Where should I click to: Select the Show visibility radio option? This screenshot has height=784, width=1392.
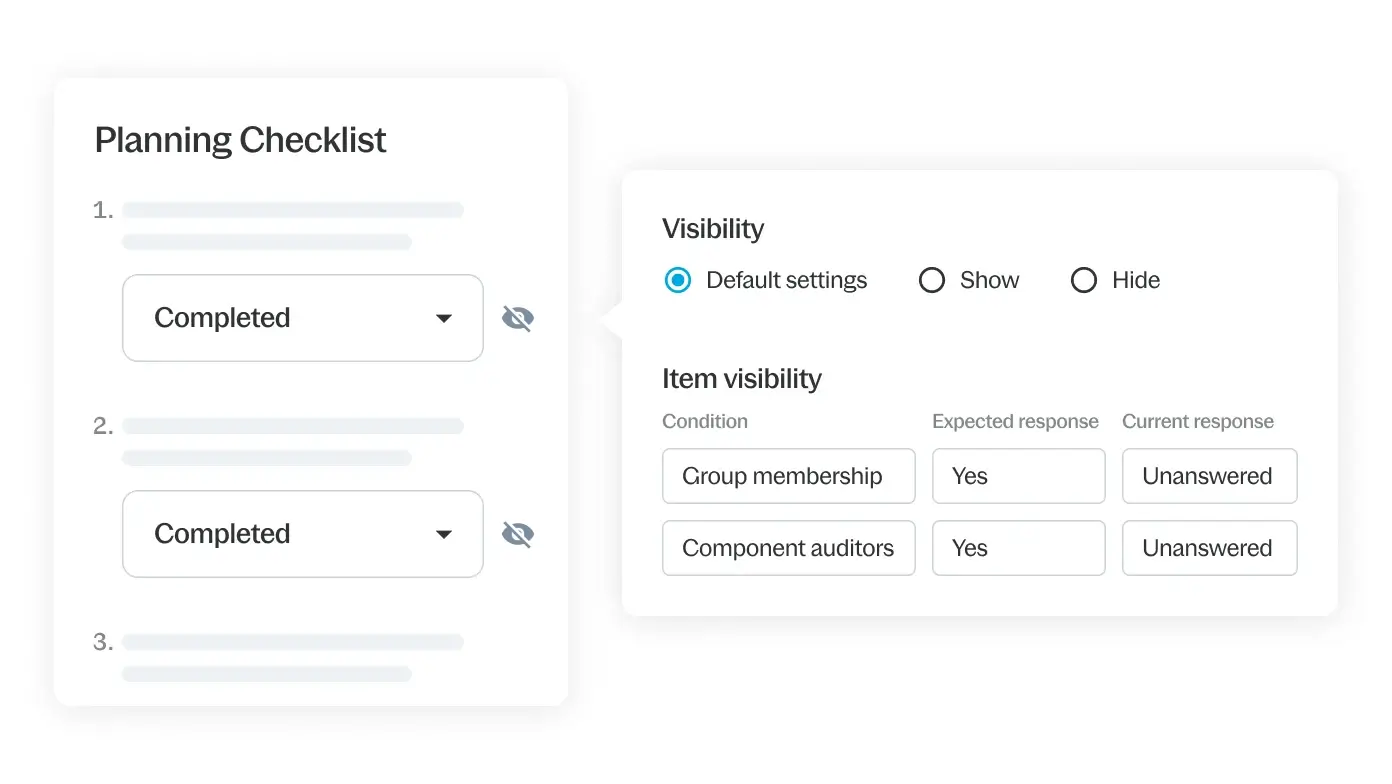click(x=932, y=281)
